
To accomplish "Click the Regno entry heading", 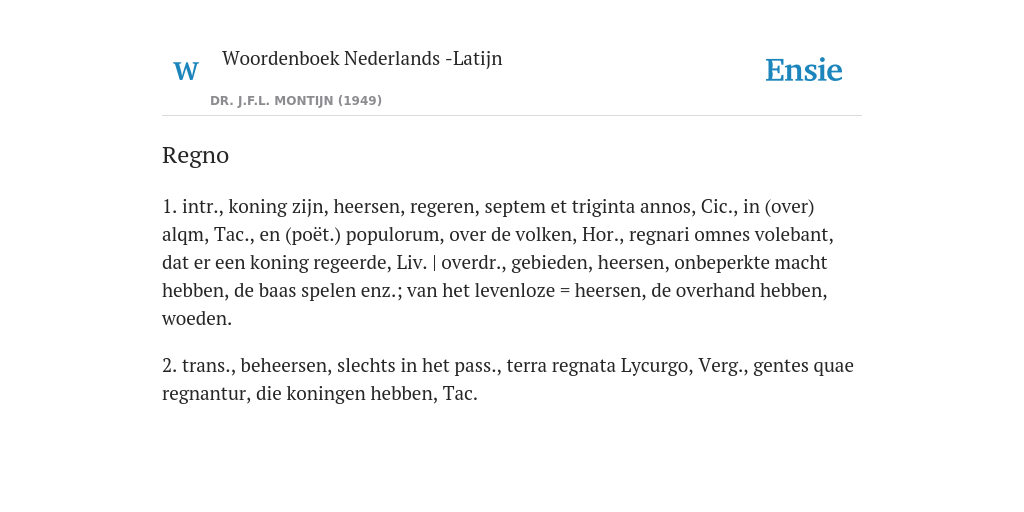I will 195,156.
